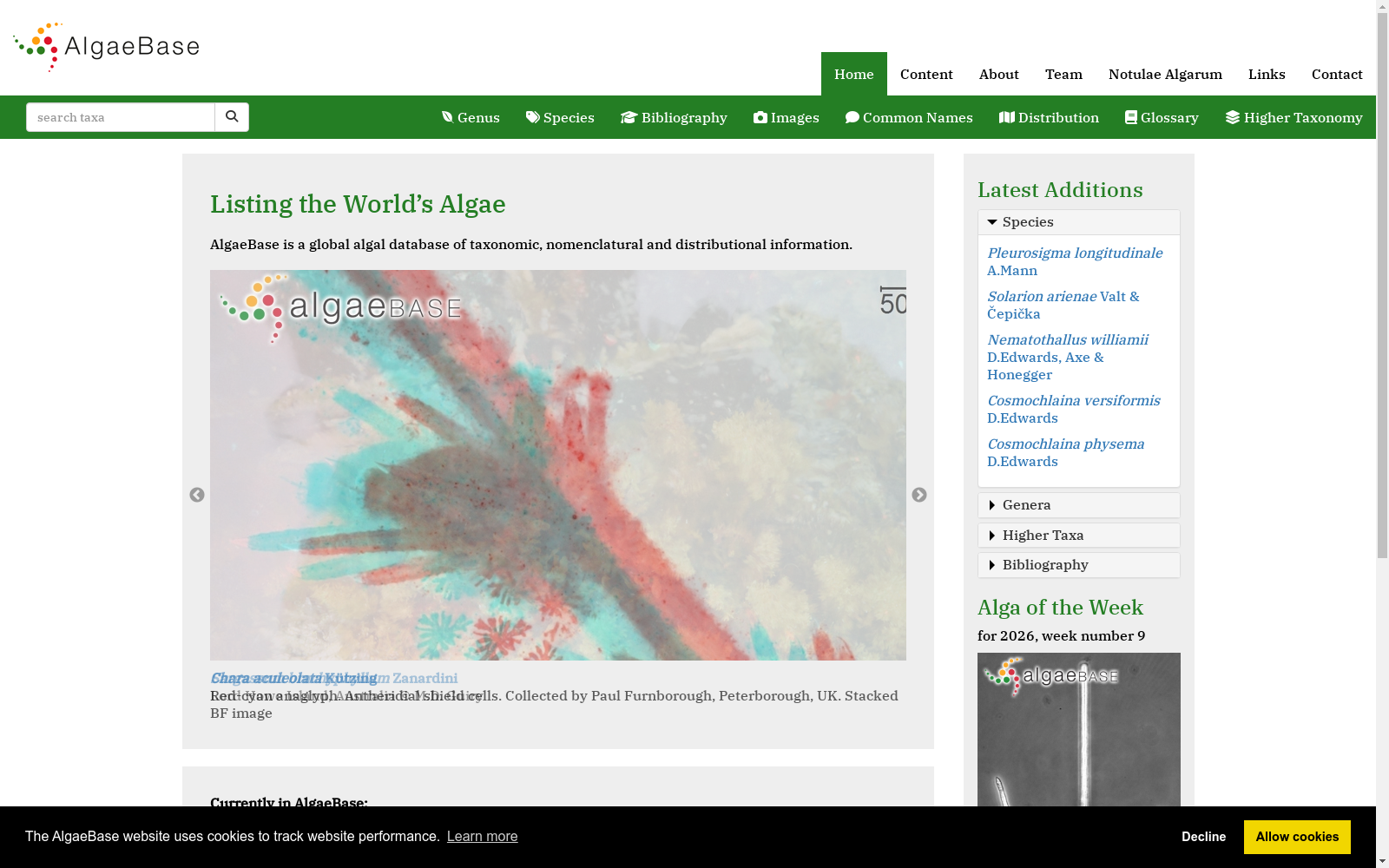Viewport: 1389px width, 868px height.
Task: Click the "Currently in AlgaeBase:" text
Action: point(289,802)
